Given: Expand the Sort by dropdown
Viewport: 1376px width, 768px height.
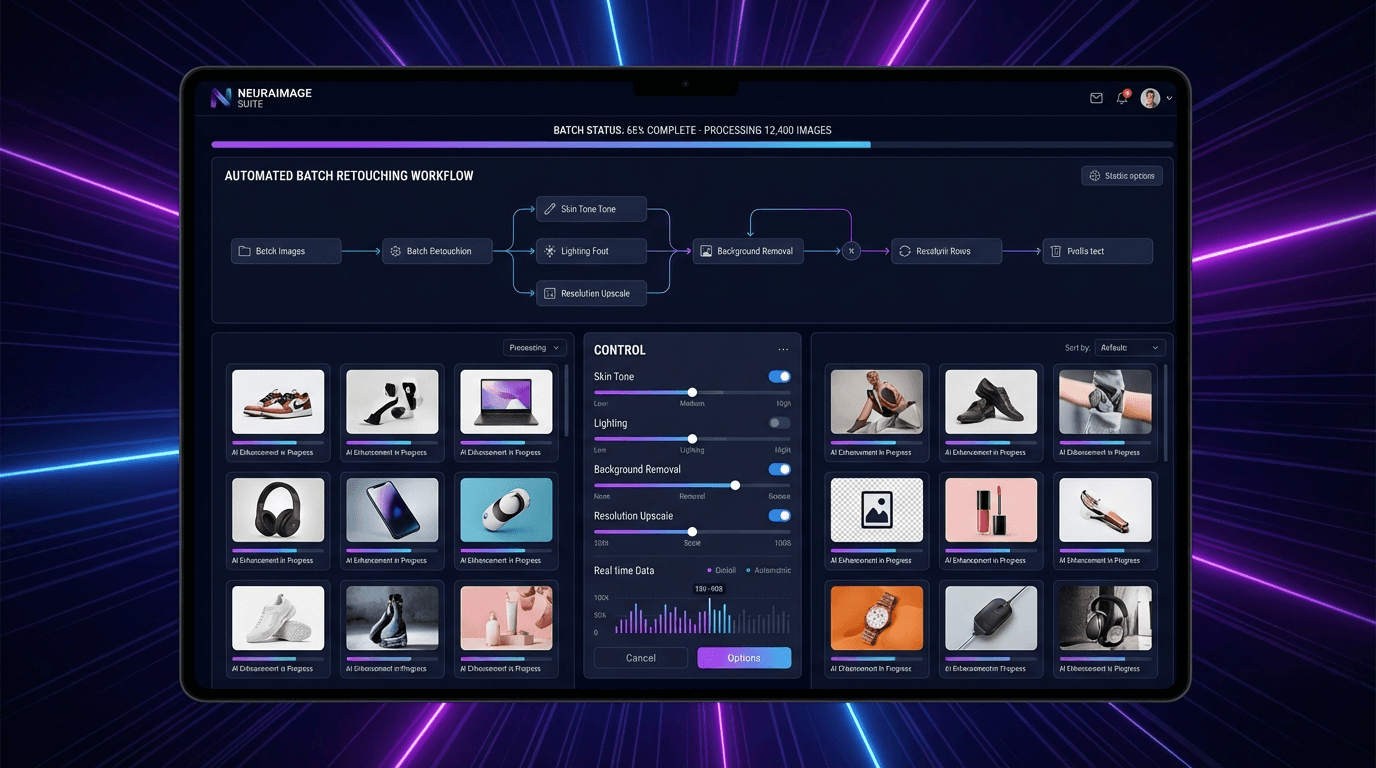Looking at the screenshot, I should tap(1130, 348).
